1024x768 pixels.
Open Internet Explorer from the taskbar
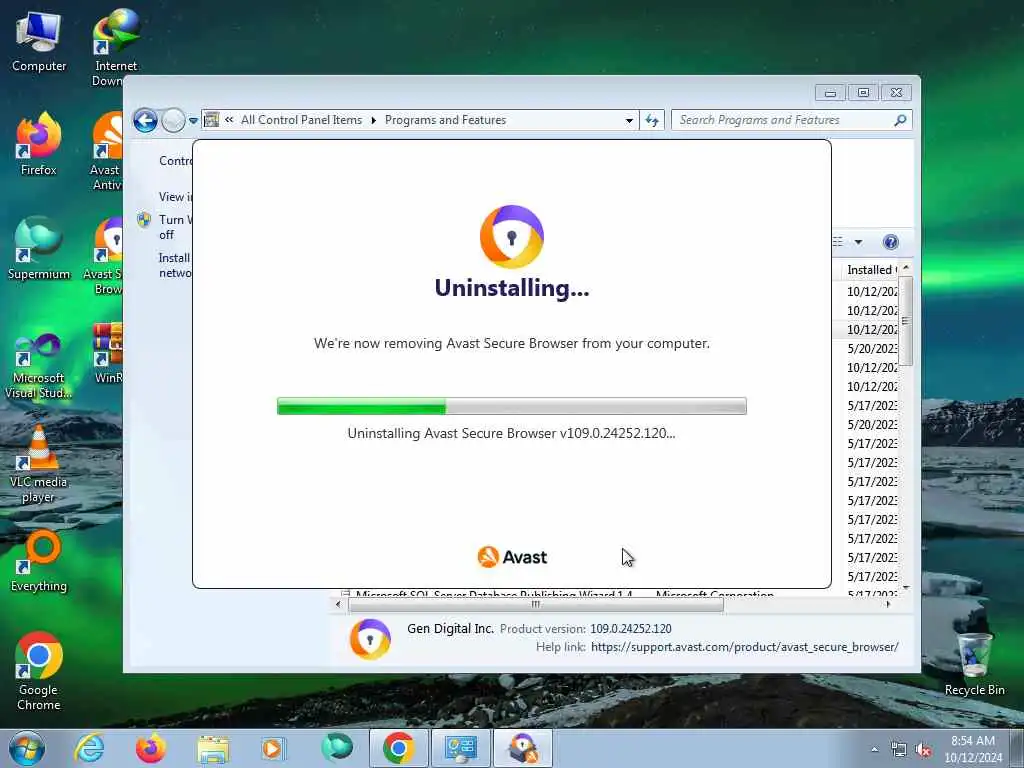click(x=89, y=748)
